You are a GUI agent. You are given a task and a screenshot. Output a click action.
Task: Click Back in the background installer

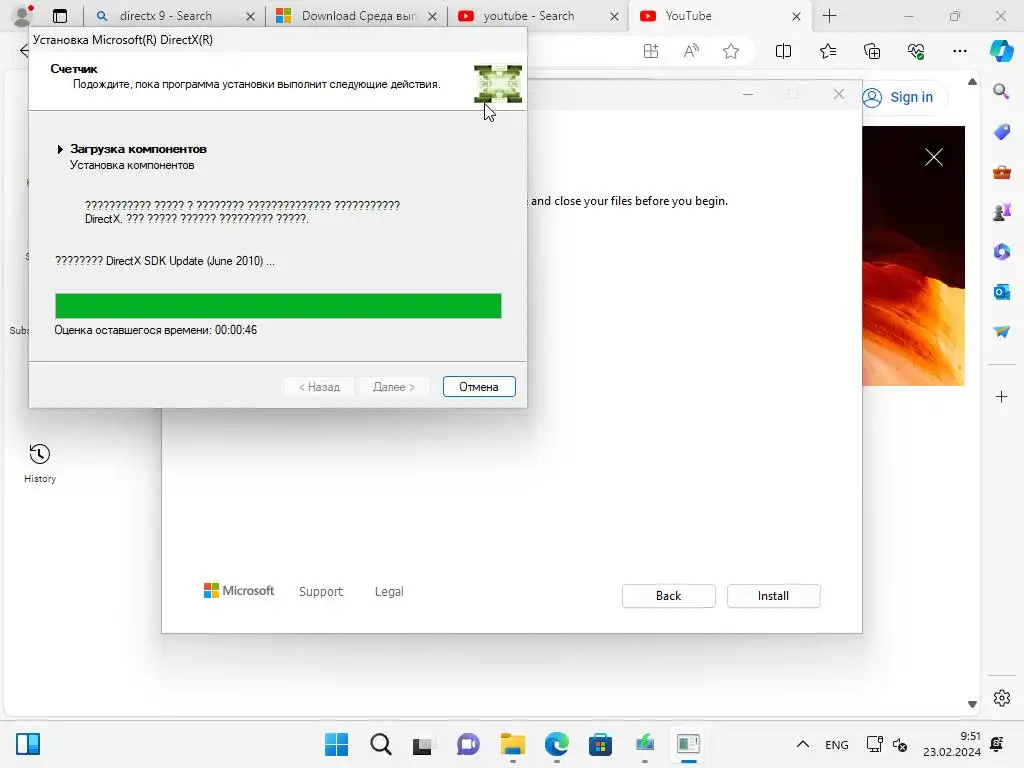point(668,596)
